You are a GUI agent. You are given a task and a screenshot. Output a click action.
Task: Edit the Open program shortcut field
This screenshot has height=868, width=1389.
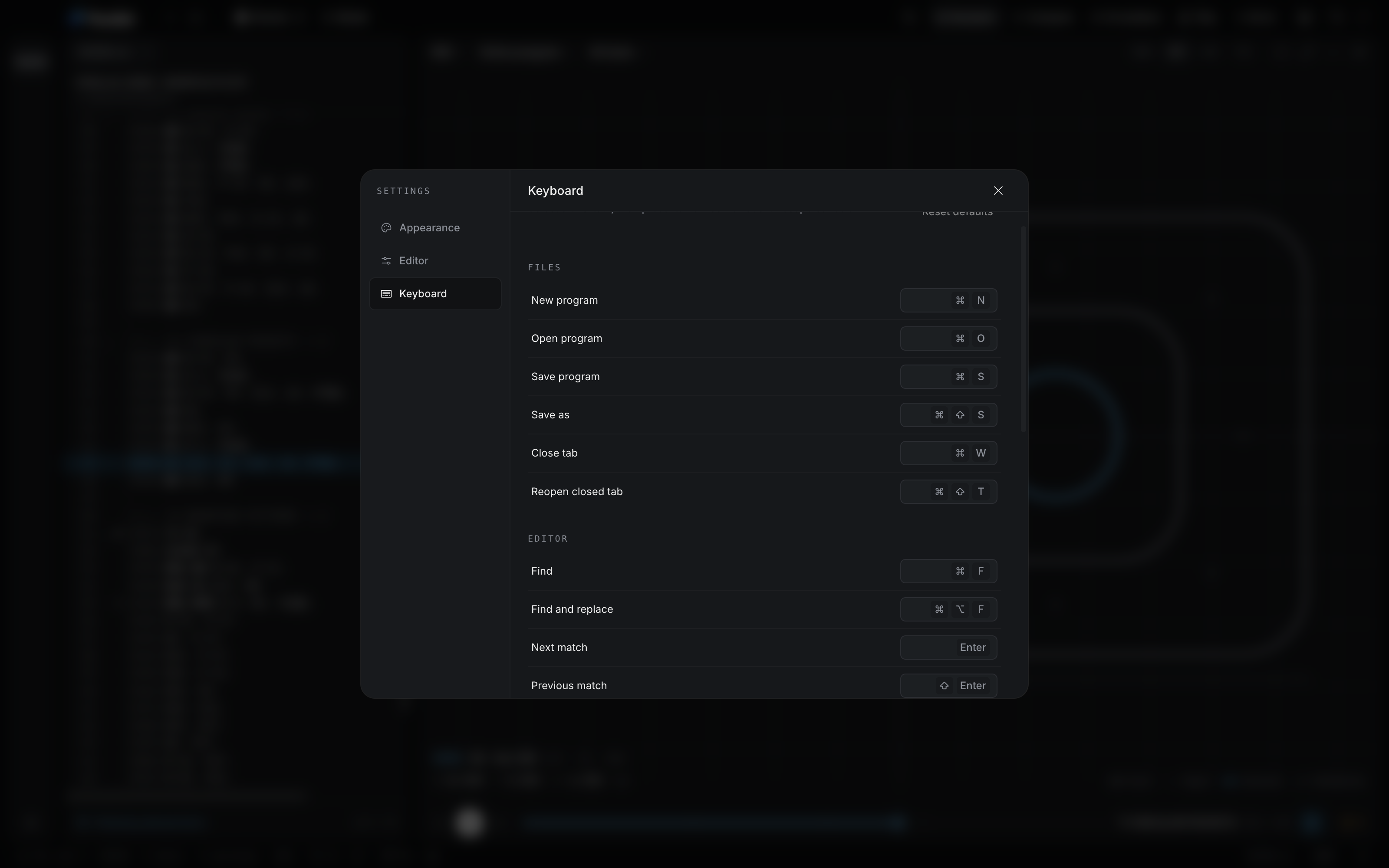tap(948, 339)
